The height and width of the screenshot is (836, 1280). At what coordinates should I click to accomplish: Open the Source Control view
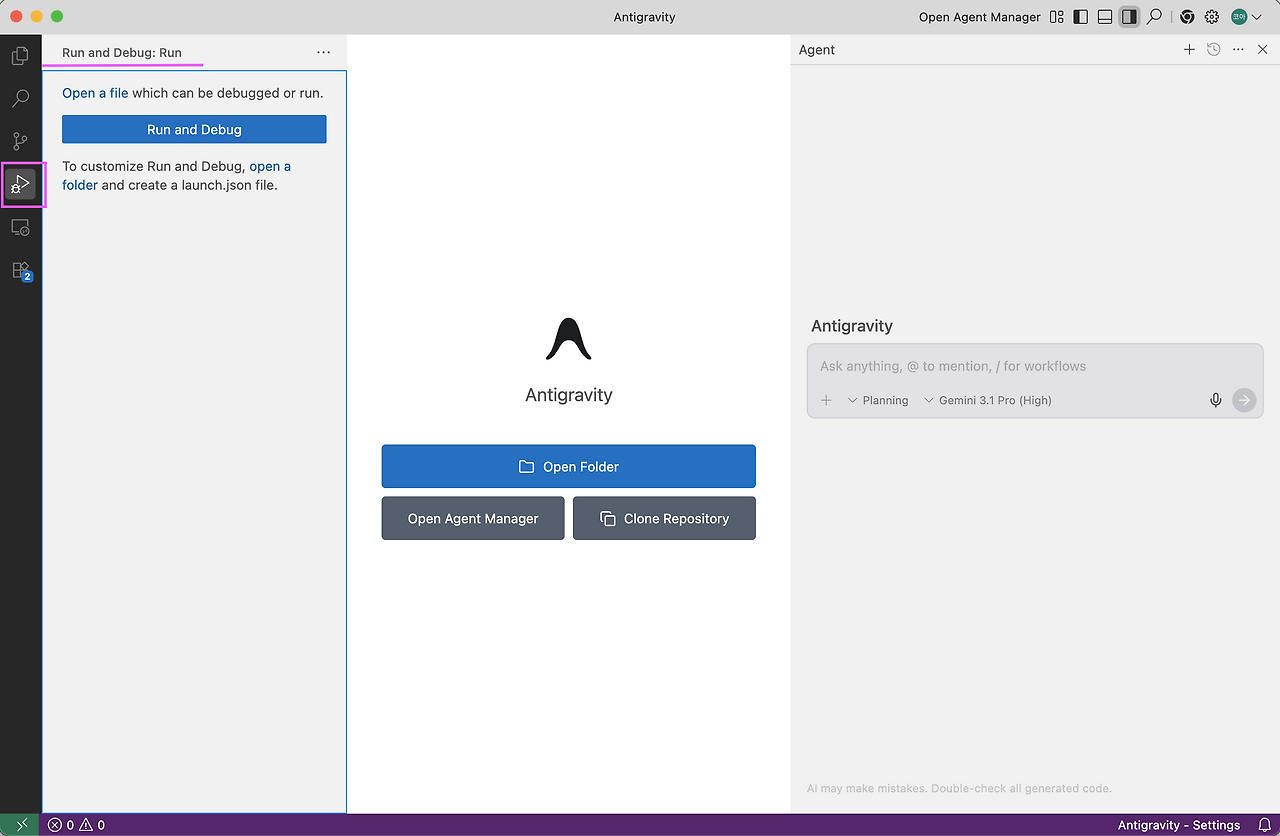coord(20,141)
